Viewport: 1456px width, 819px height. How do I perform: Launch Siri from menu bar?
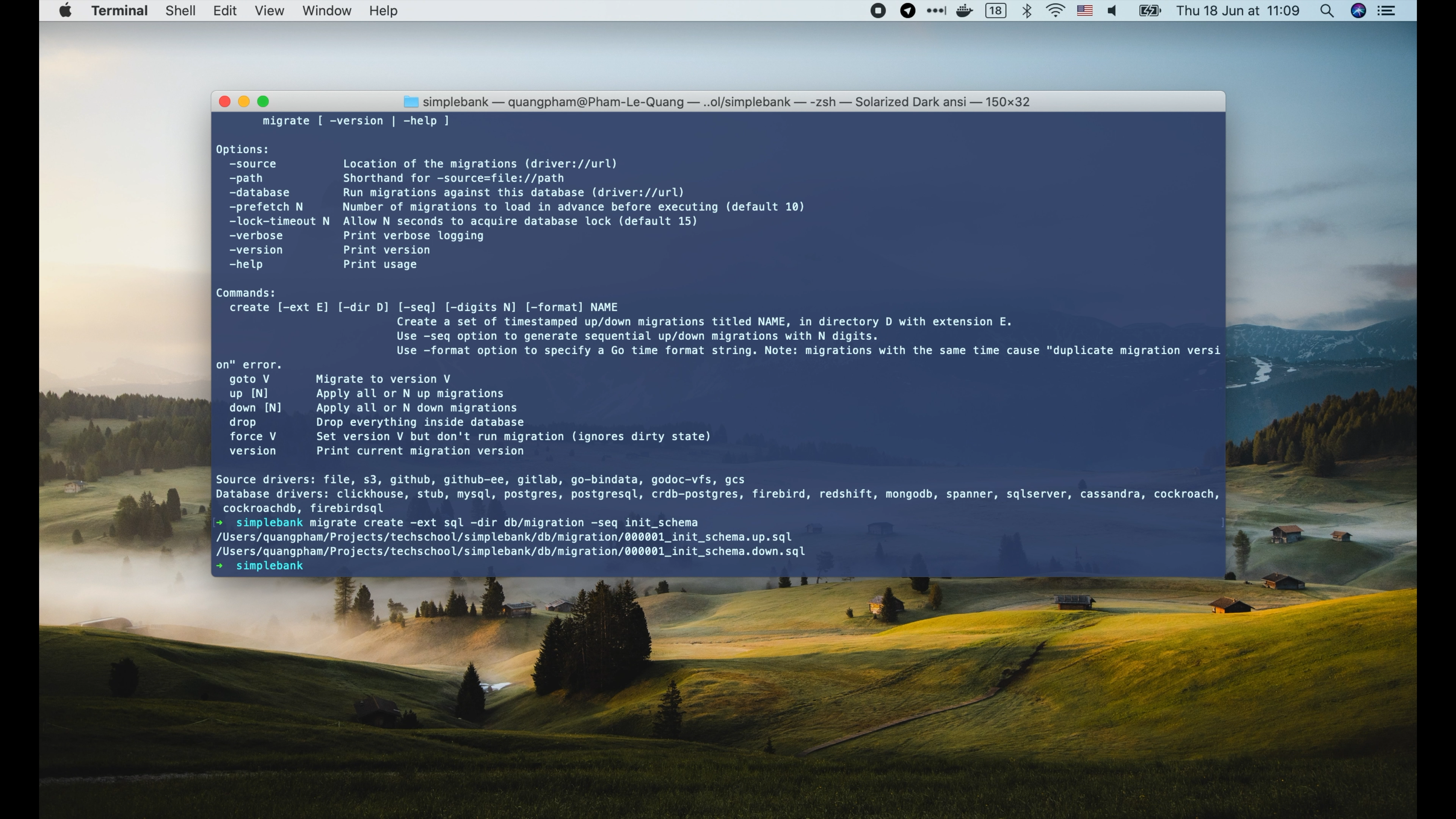(1358, 11)
